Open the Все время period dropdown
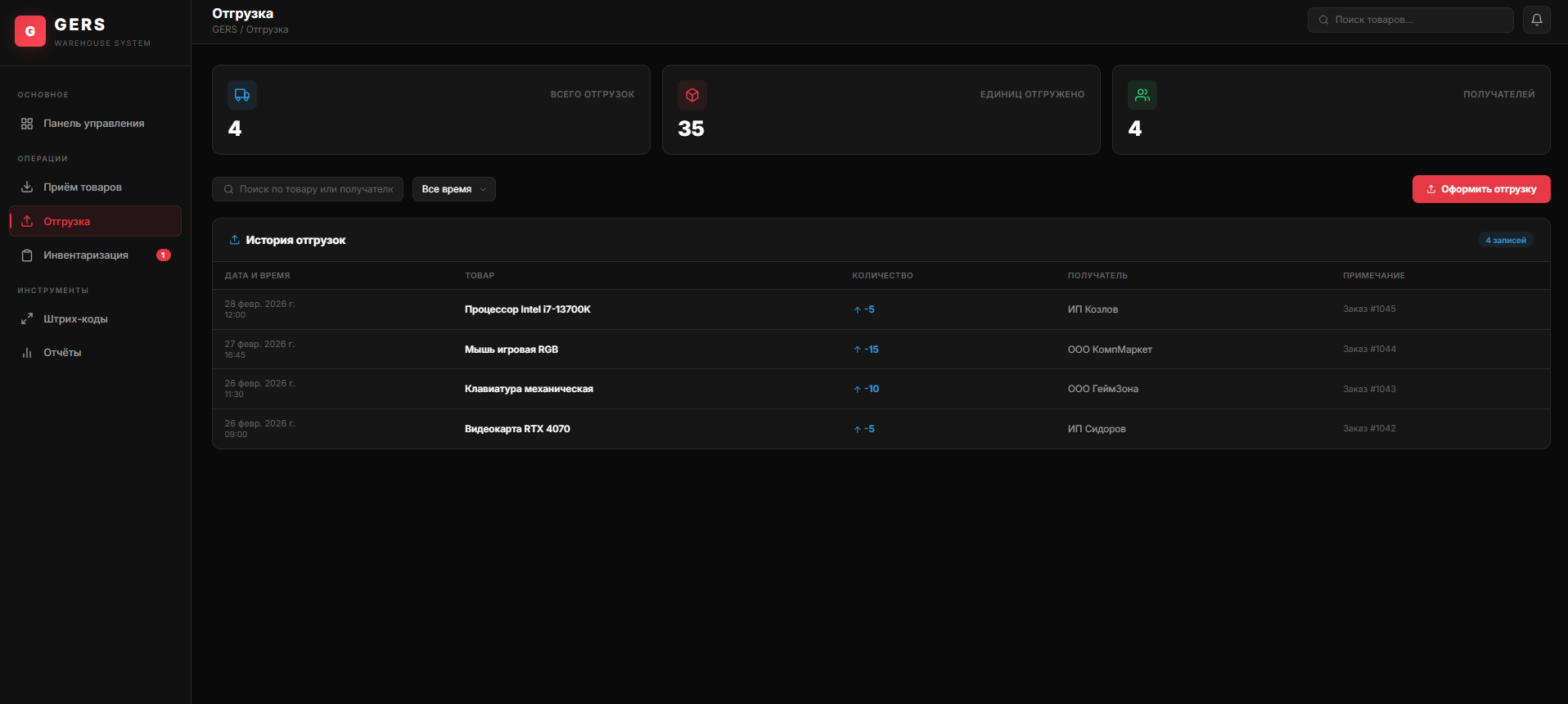Screen dimensions: 1568x704 [453, 189]
